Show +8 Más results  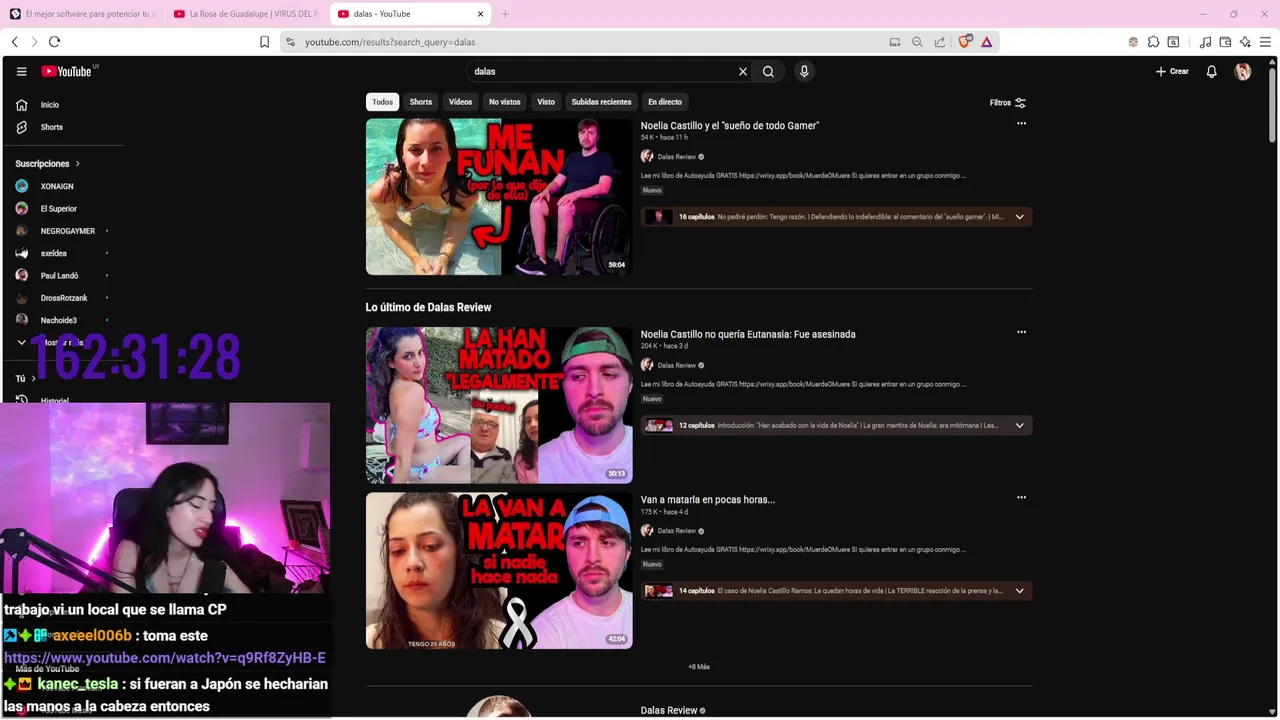click(698, 667)
